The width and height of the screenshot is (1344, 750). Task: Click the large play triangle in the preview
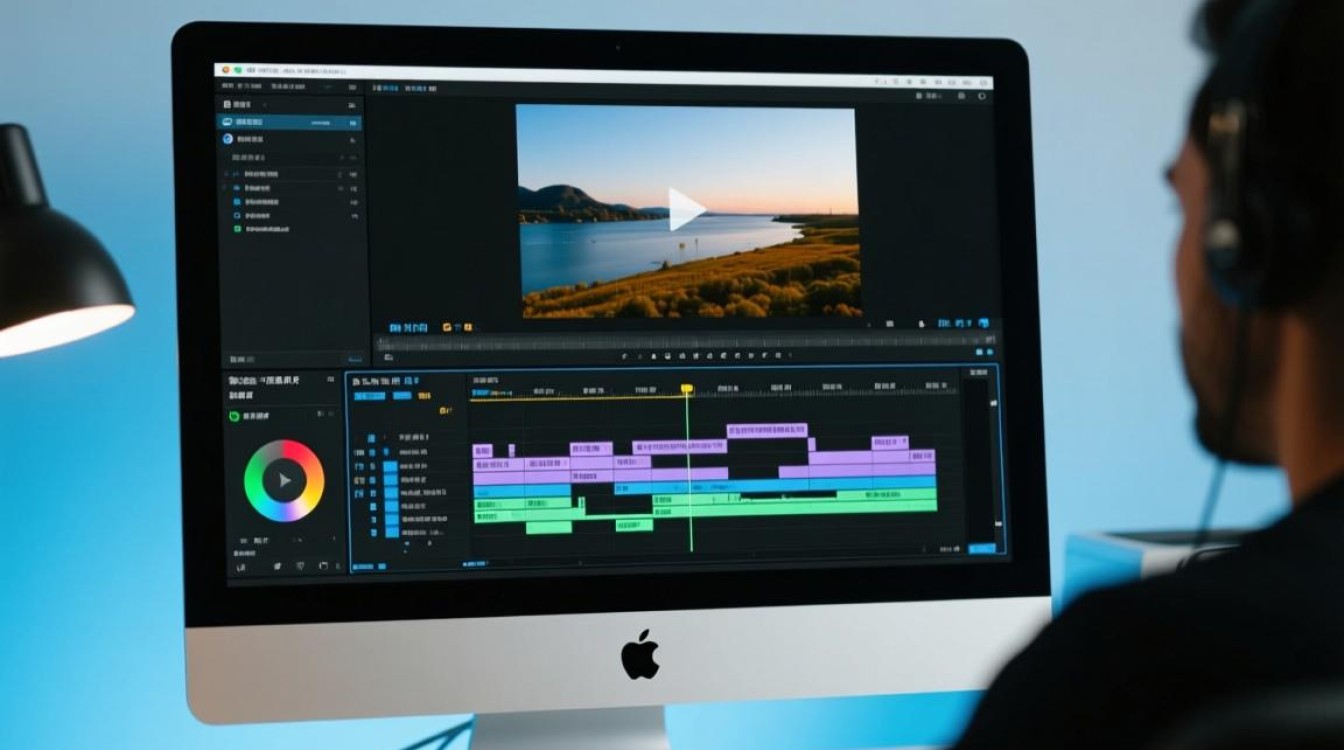pos(686,209)
